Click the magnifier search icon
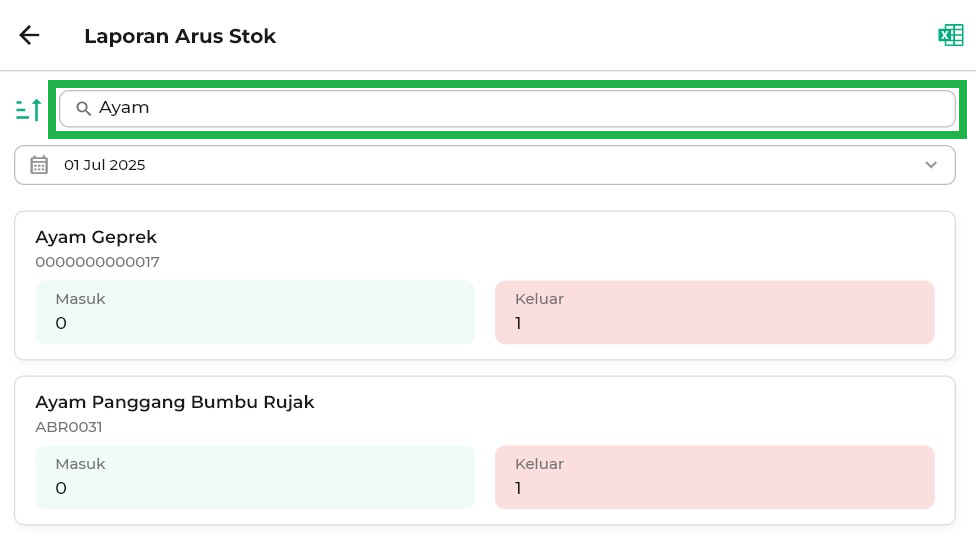 (84, 108)
